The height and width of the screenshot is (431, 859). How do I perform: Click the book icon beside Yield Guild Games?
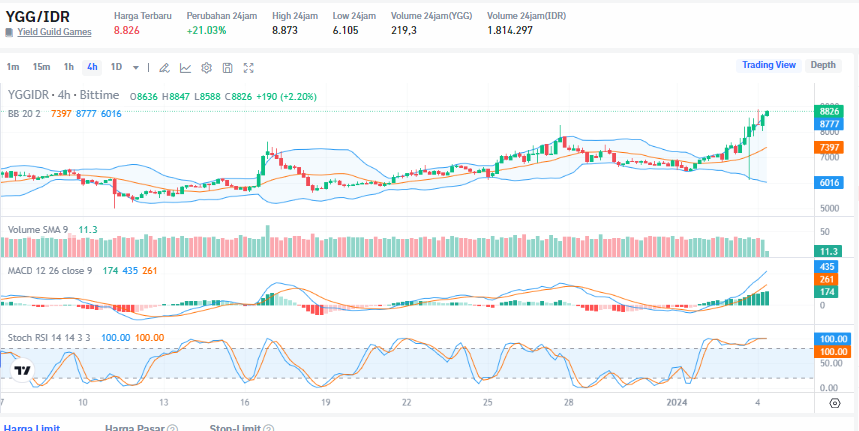tap(9, 32)
